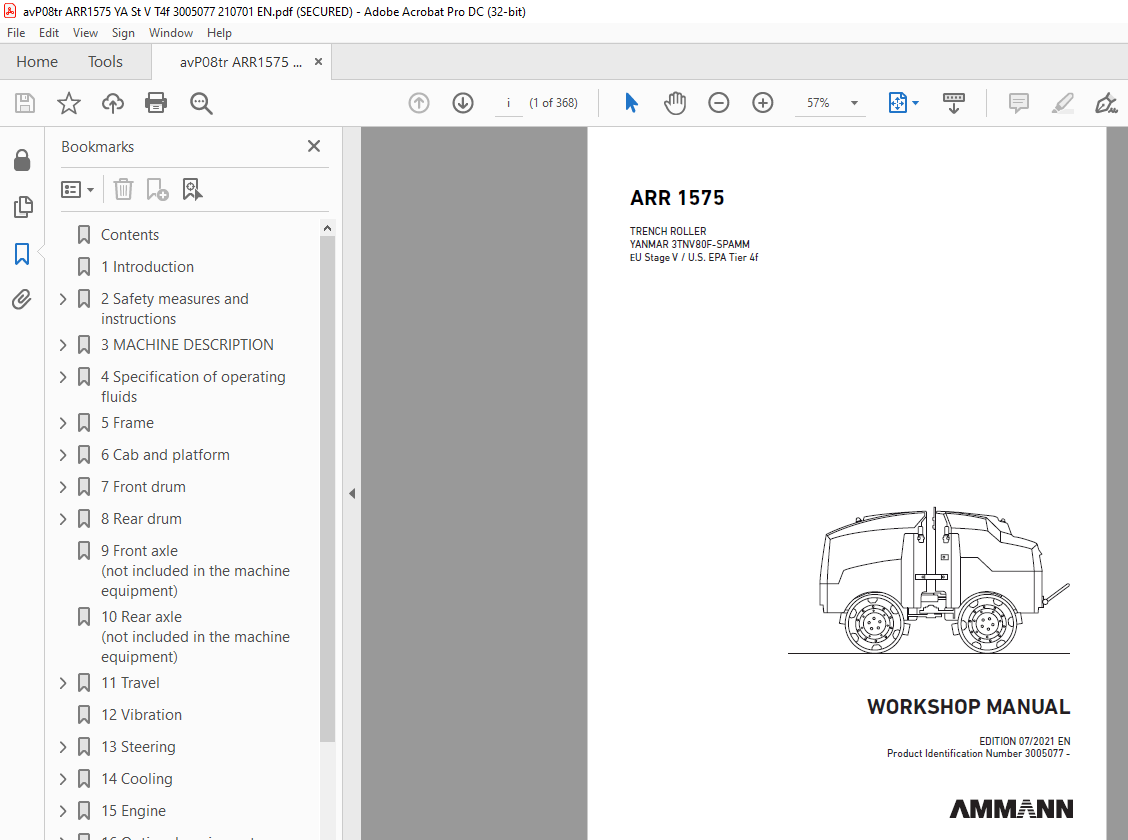Screen dimensions: 1128x840
Task: Expand 7 Front drum bookmark
Action: pos(63,487)
